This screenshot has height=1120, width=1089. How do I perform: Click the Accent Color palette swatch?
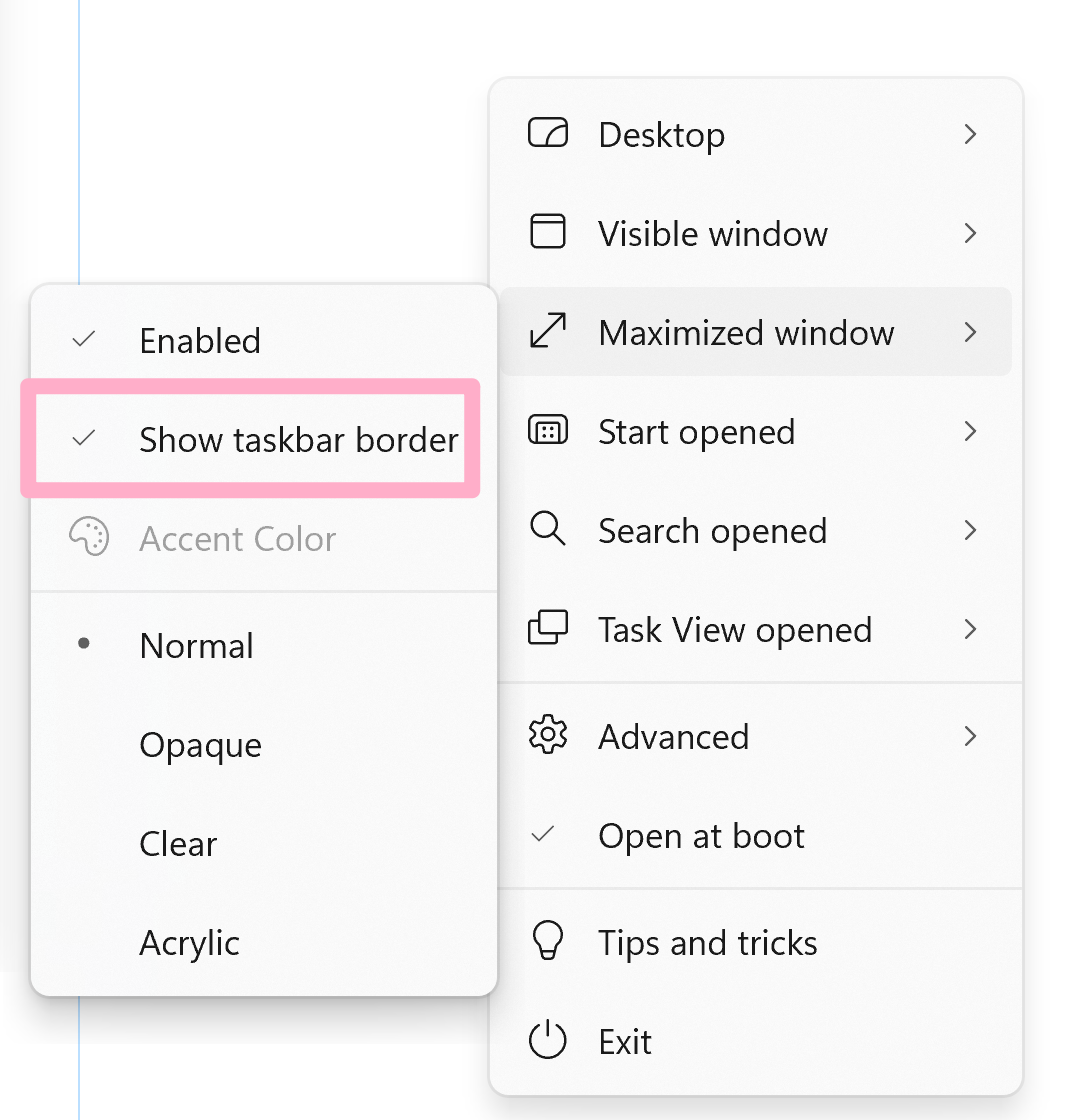tap(90, 538)
